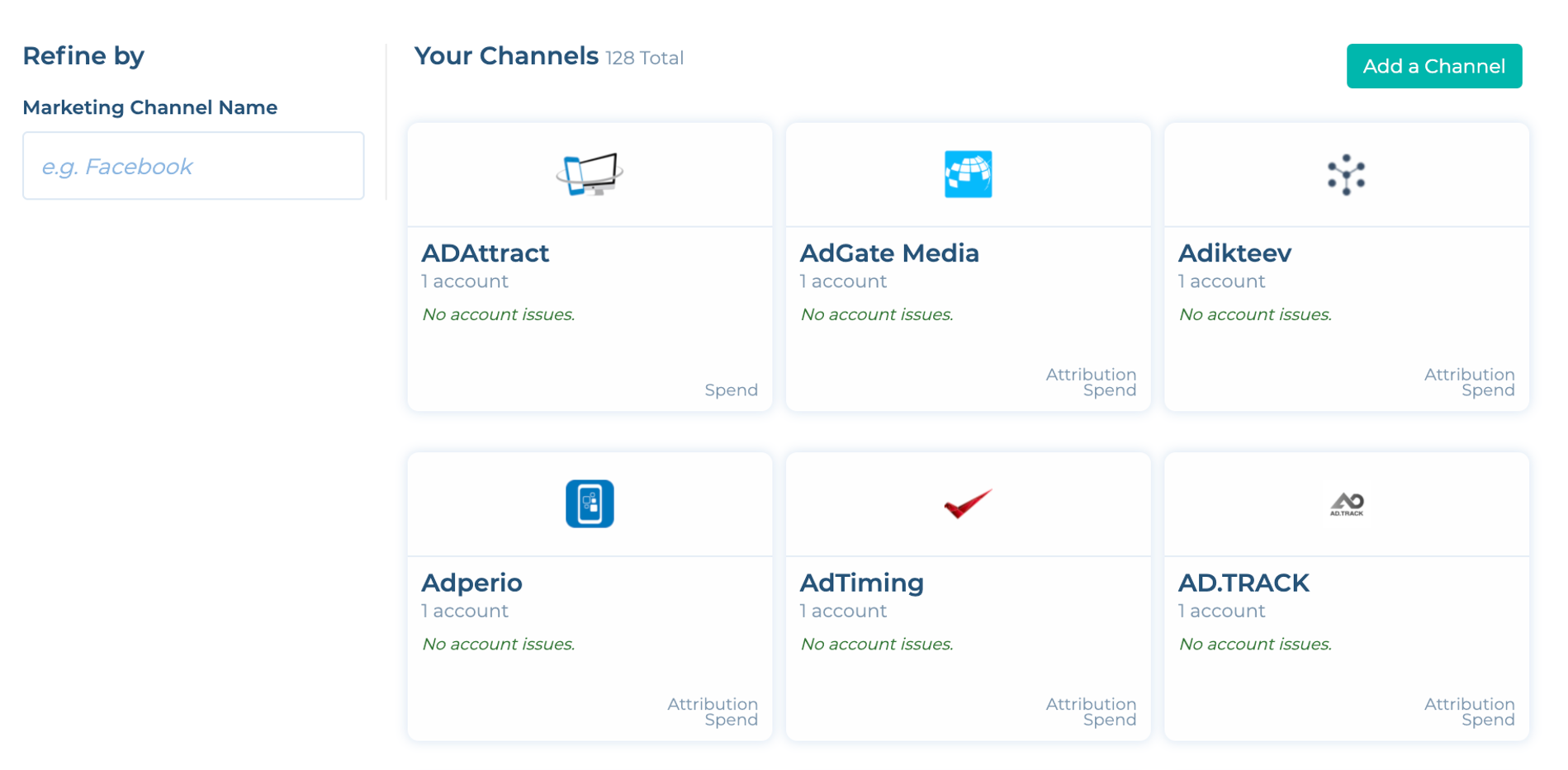This screenshot has width=1568, height=770.
Task: Click the "128 Total" channel count
Action: point(645,59)
